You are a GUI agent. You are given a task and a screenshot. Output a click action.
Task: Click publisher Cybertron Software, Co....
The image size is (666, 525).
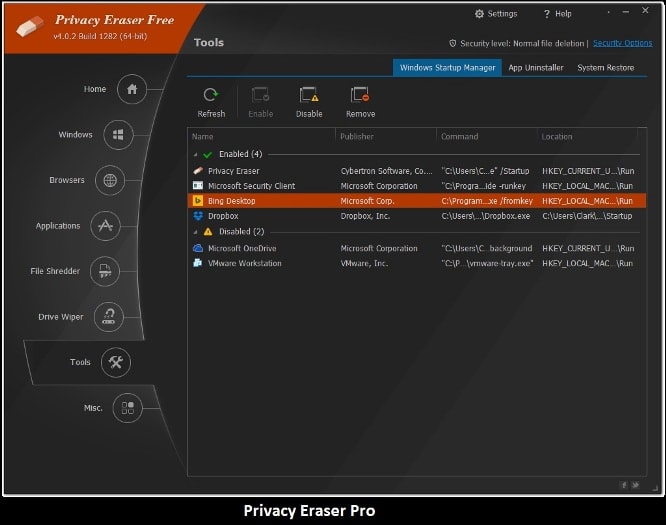pyautogui.click(x=386, y=171)
